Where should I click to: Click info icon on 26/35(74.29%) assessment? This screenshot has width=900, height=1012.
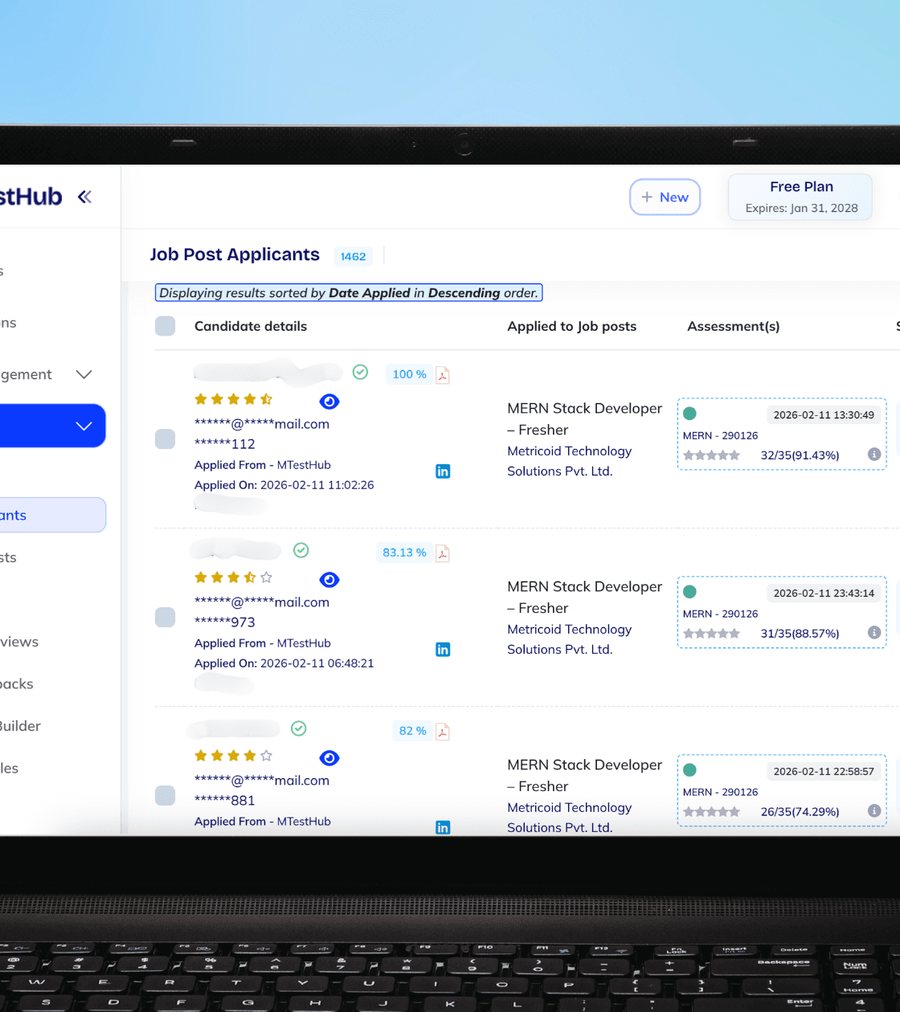click(874, 811)
